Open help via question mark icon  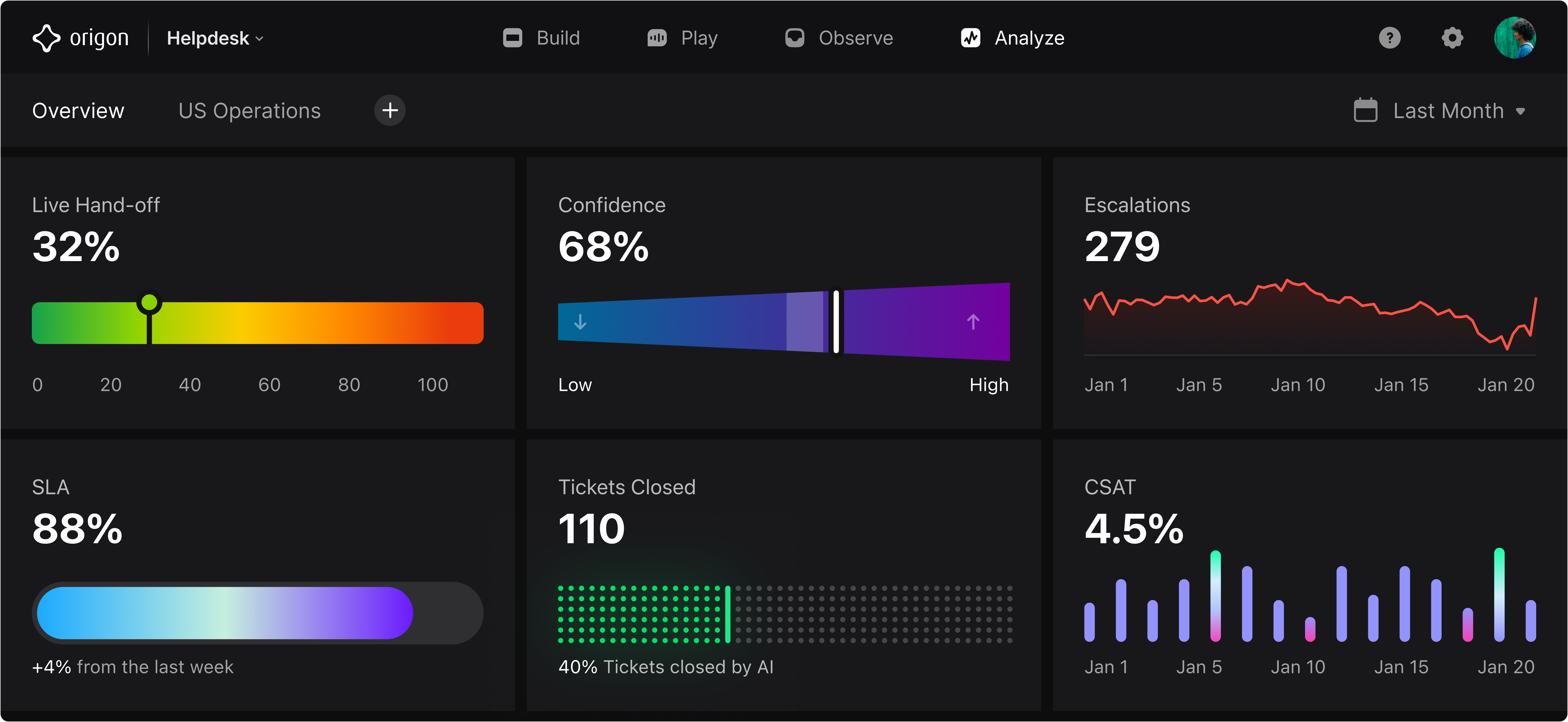coord(1390,38)
